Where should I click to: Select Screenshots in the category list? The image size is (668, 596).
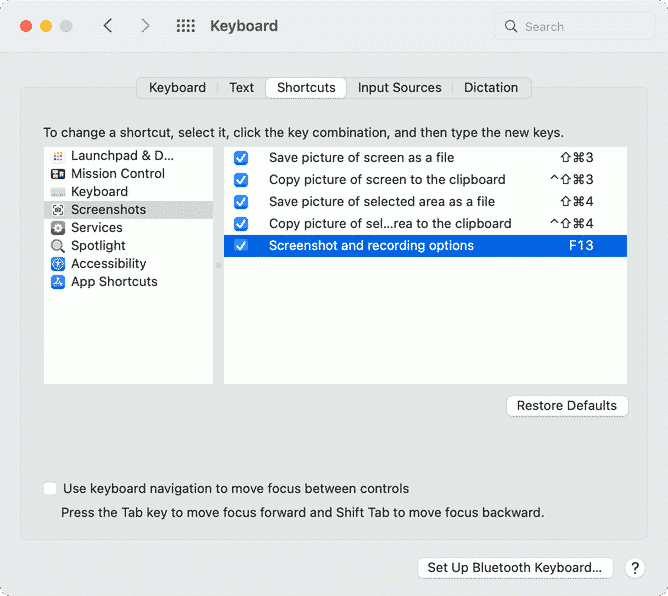[128, 210]
